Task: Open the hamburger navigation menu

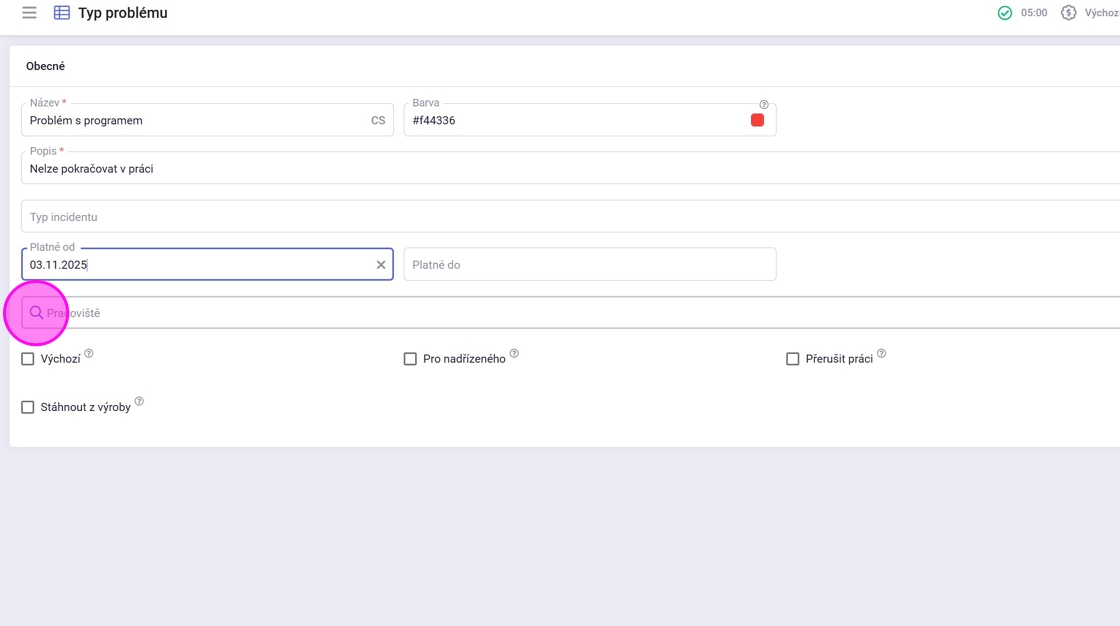Action: click(x=29, y=13)
